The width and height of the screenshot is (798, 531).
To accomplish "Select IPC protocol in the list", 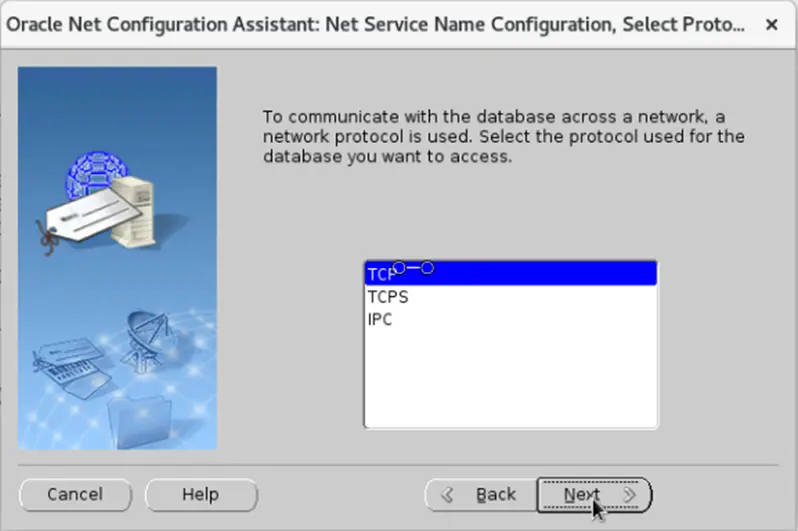I will [510, 320].
